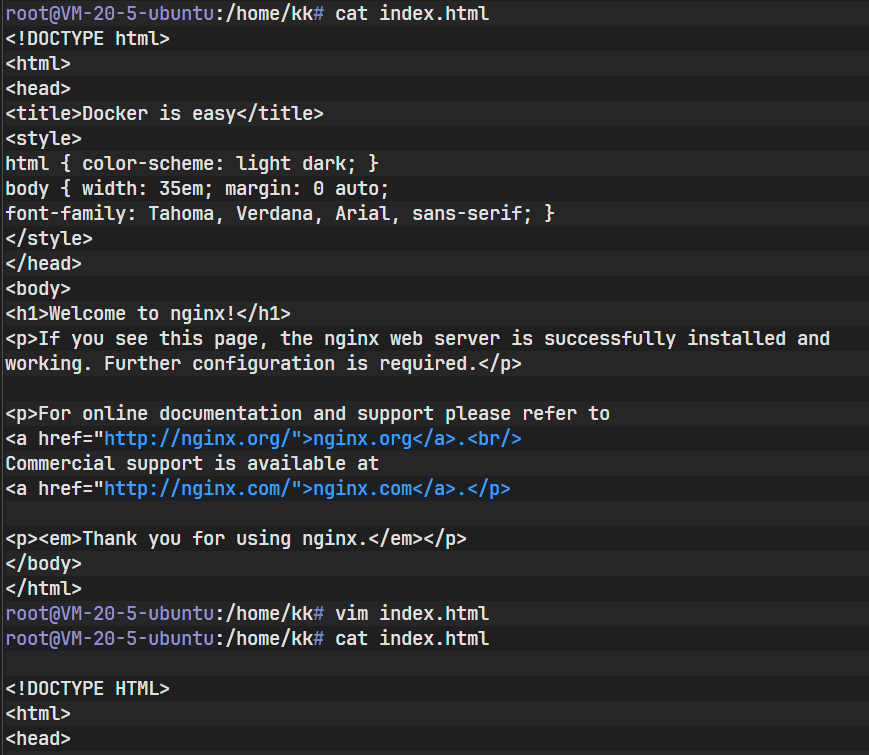869x755 pixels.
Task: Click the closing '</body>' tag line
Action: 44,563
